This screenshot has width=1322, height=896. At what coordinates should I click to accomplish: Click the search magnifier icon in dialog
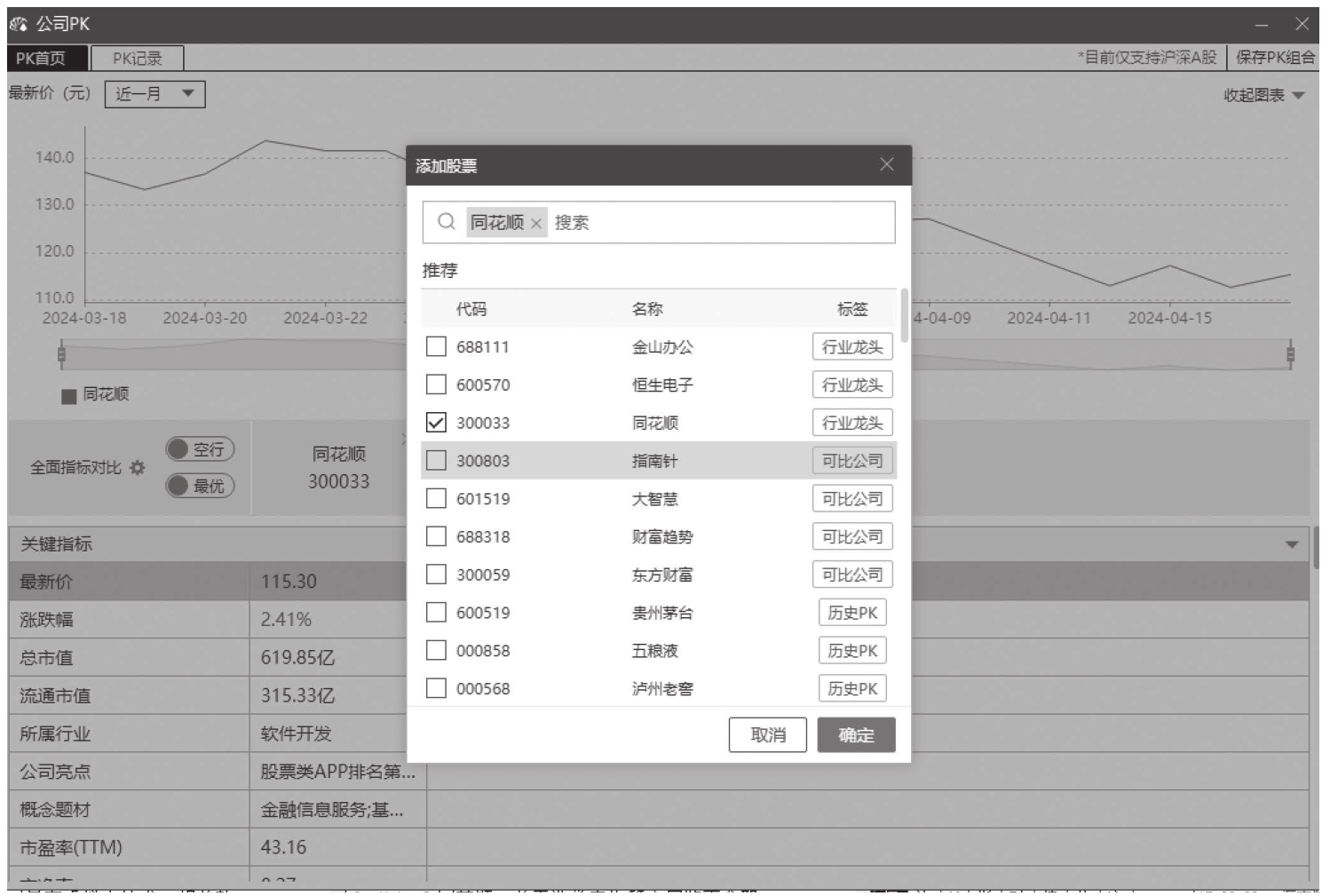point(446,221)
